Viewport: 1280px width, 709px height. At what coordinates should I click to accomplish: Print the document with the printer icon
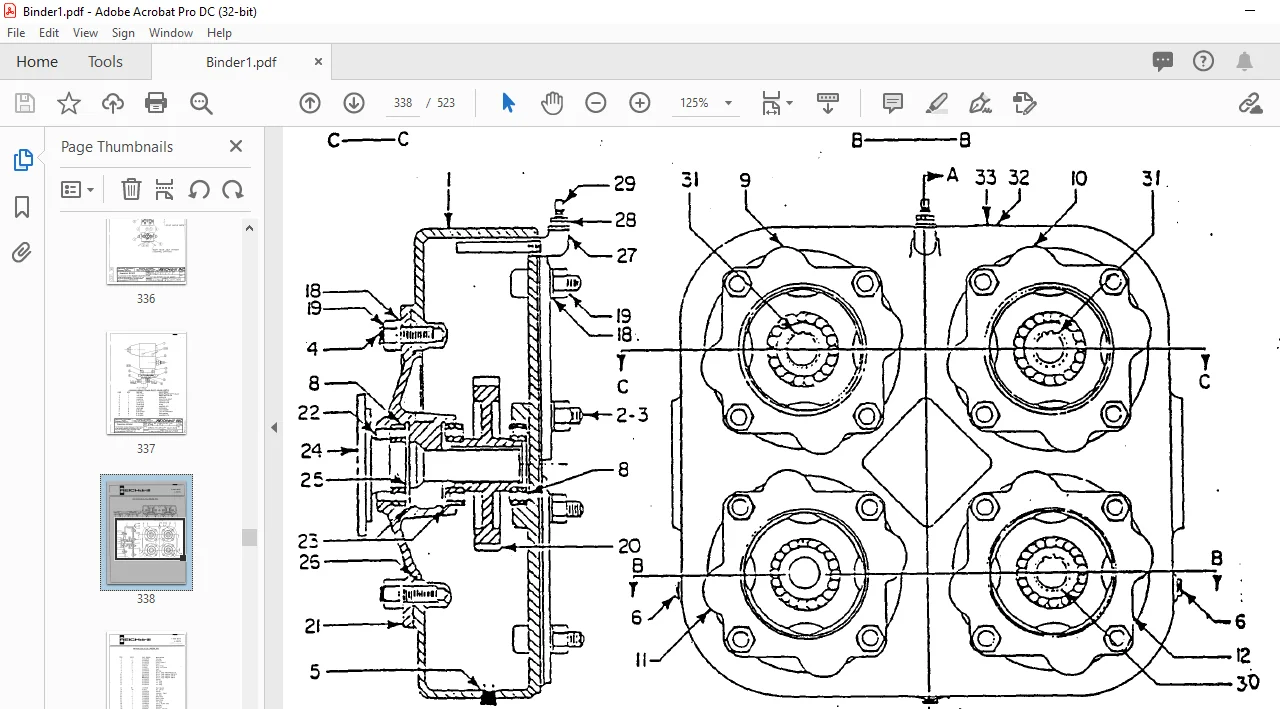[x=156, y=103]
